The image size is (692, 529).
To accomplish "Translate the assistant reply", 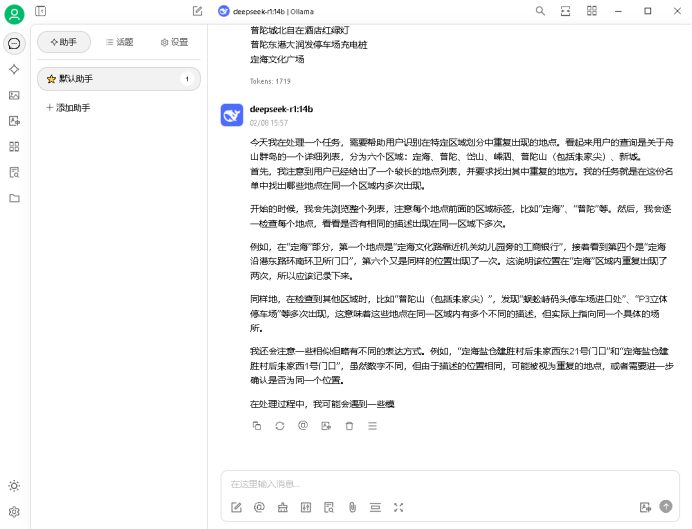I will [326, 426].
